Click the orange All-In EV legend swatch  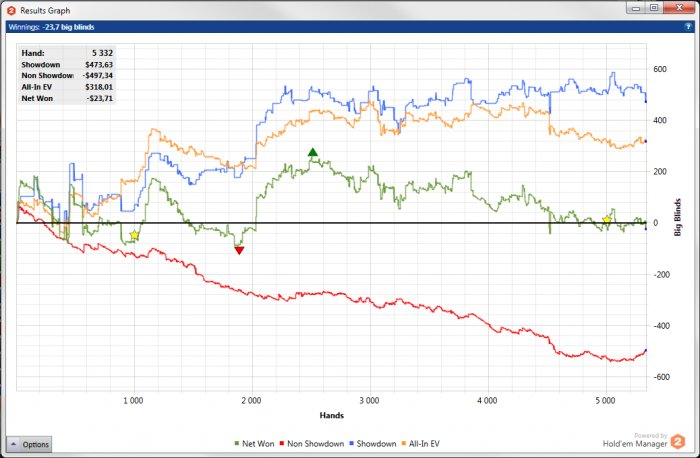click(404, 444)
